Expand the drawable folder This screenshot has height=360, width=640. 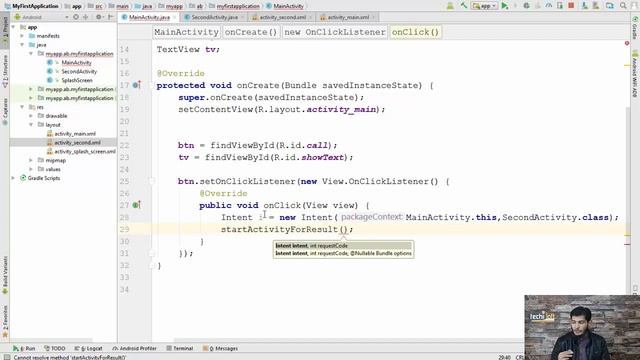(31, 116)
